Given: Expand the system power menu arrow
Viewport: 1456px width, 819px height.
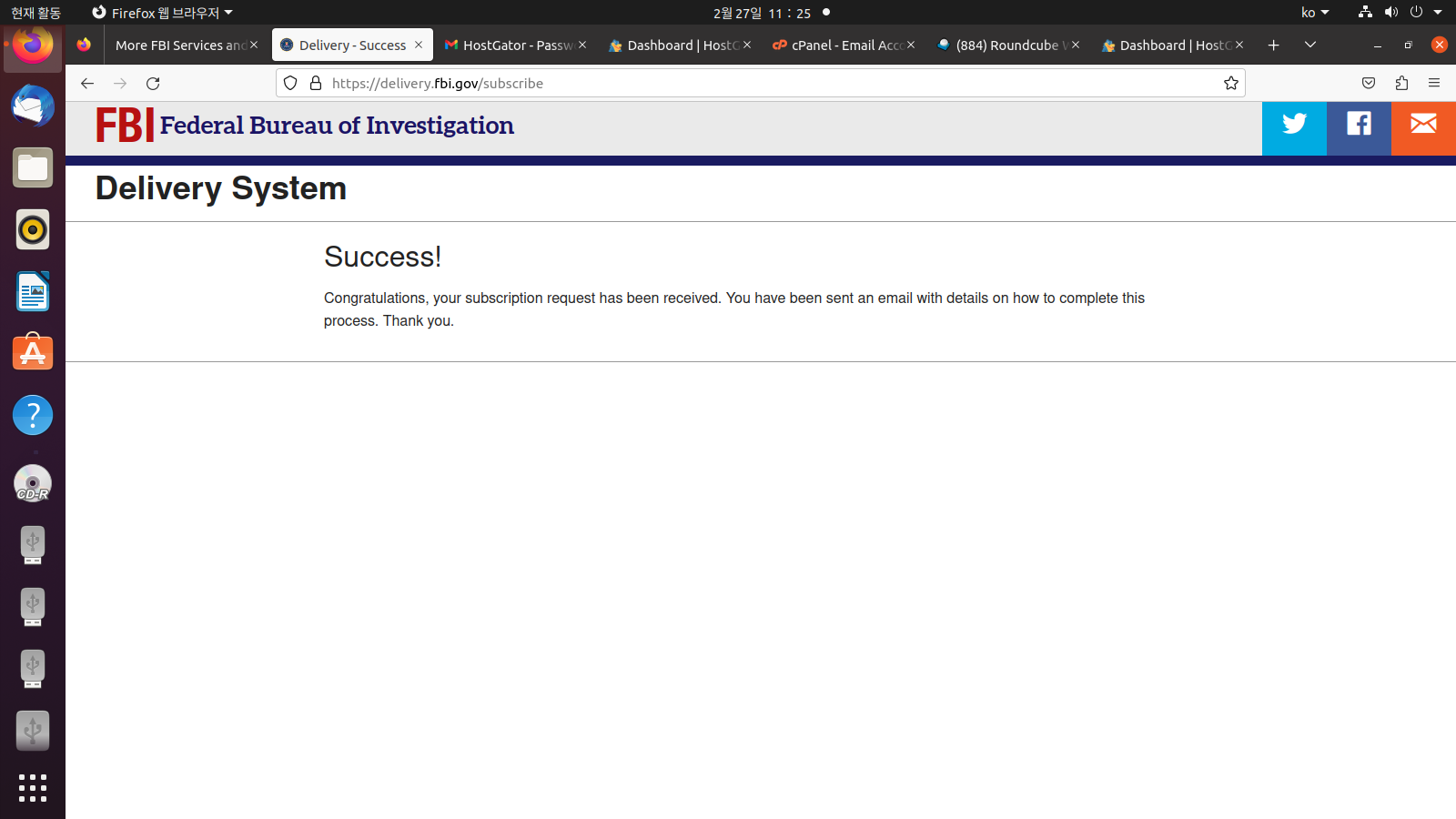Looking at the screenshot, I should [1438, 13].
